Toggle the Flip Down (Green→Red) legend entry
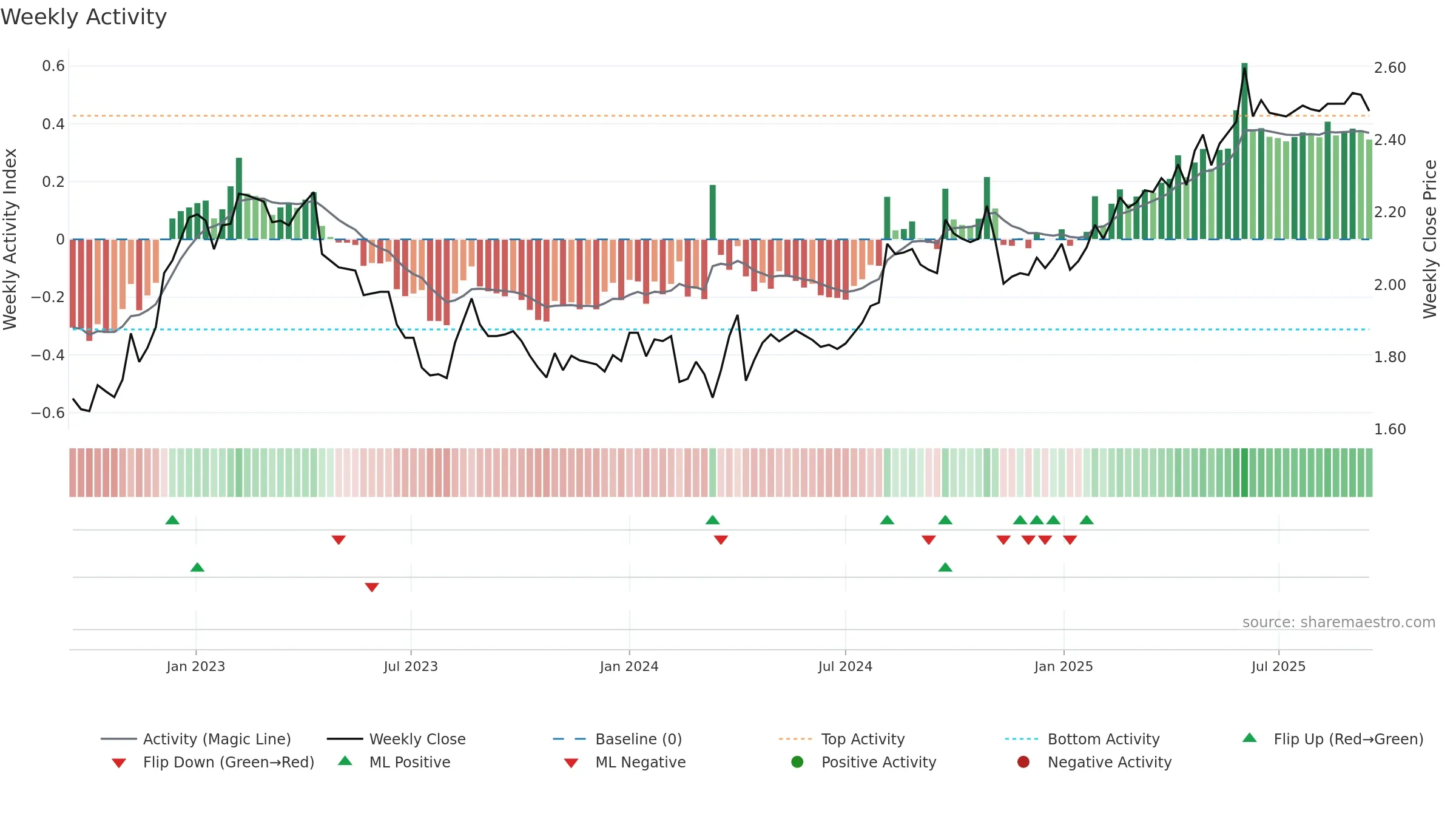1456x819 pixels. 213,762
